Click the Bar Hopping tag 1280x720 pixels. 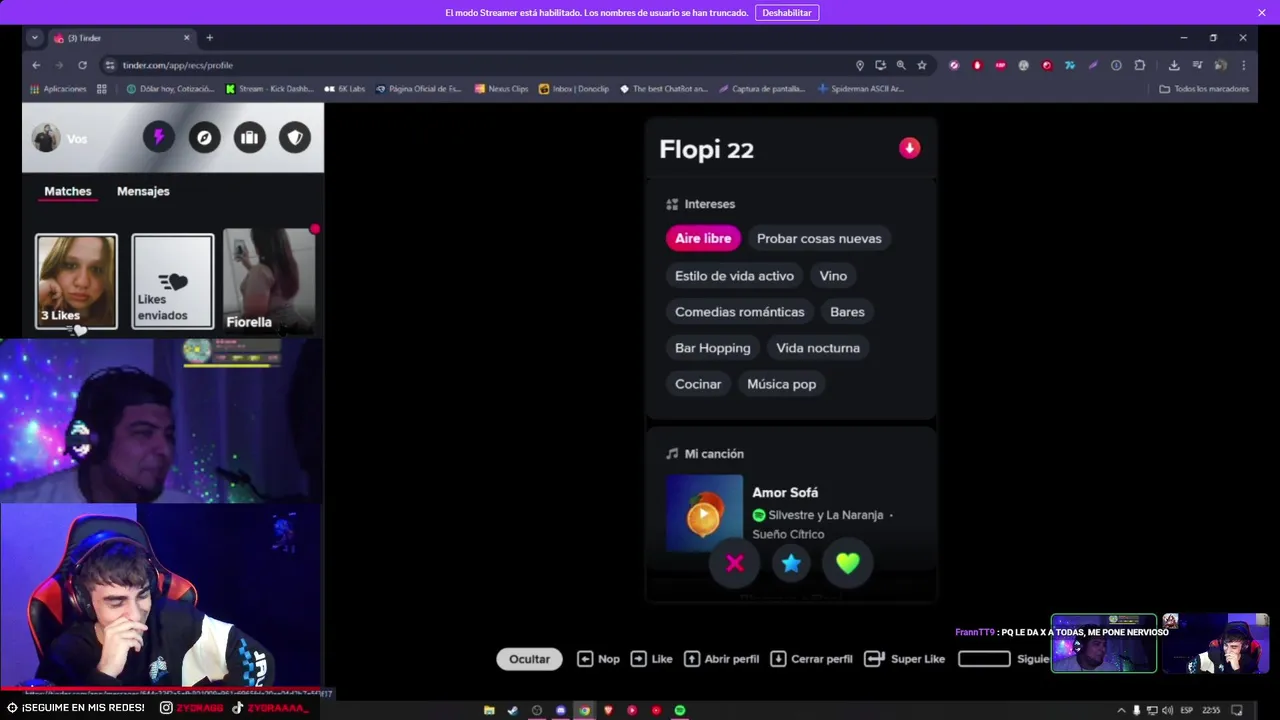click(x=712, y=348)
